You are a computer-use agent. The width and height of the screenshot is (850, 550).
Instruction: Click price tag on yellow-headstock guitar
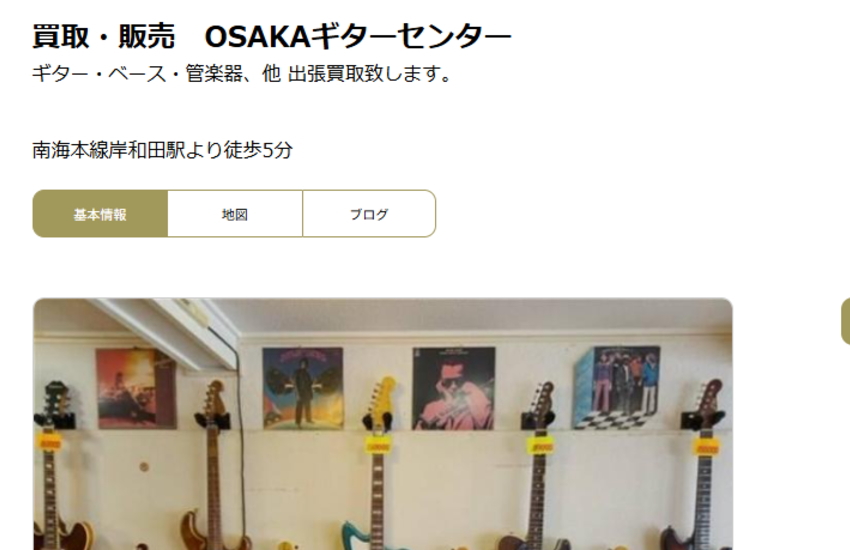click(x=378, y=444)
